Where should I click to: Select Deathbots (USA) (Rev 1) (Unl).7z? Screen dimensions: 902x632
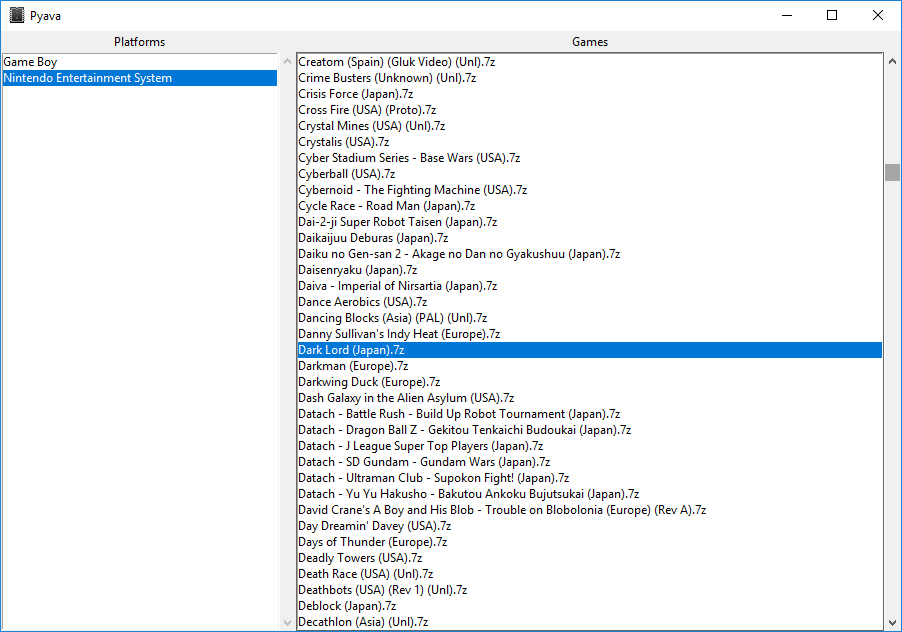590,590
